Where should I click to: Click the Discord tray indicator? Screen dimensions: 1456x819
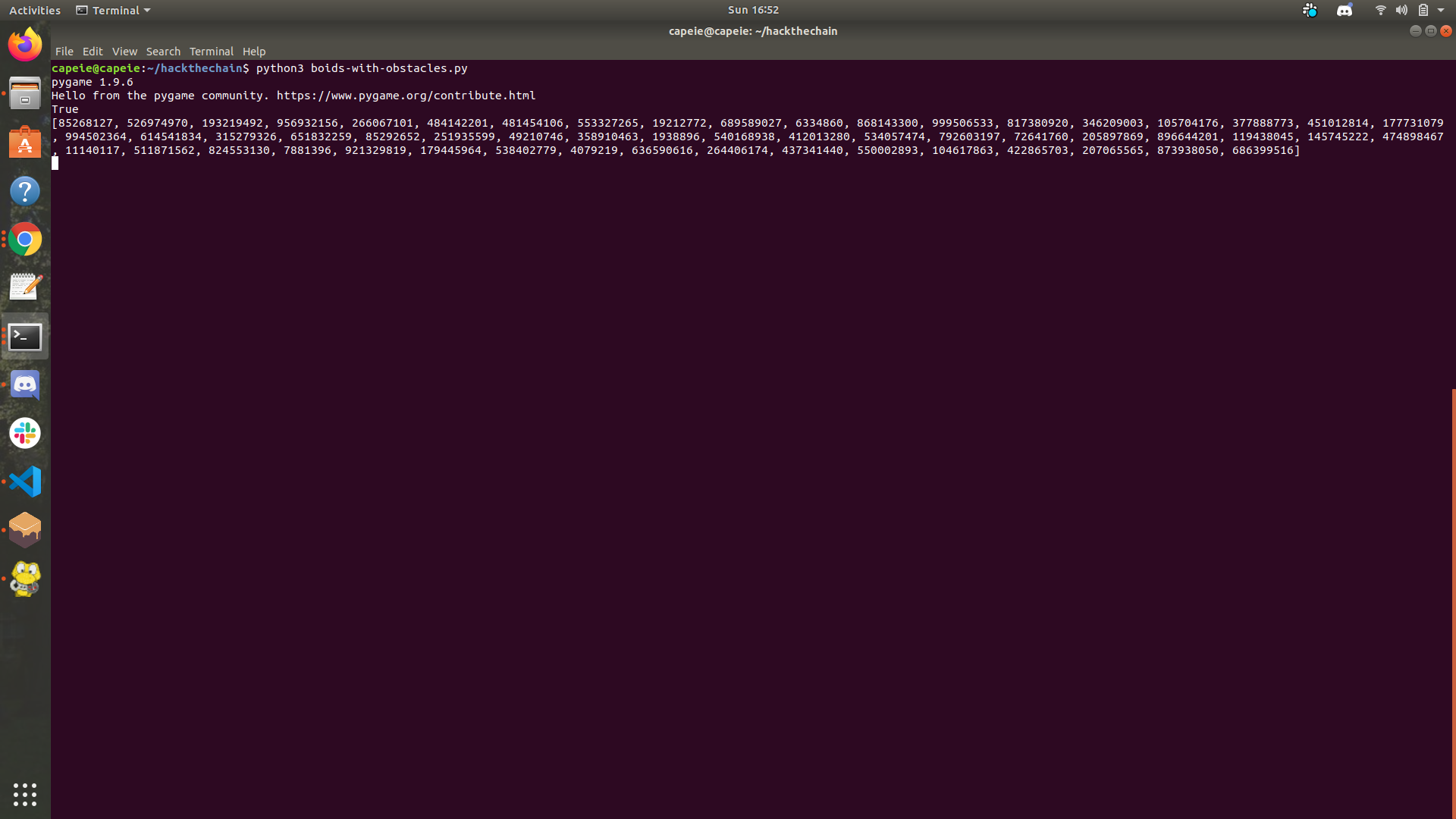coord(1345,11)
